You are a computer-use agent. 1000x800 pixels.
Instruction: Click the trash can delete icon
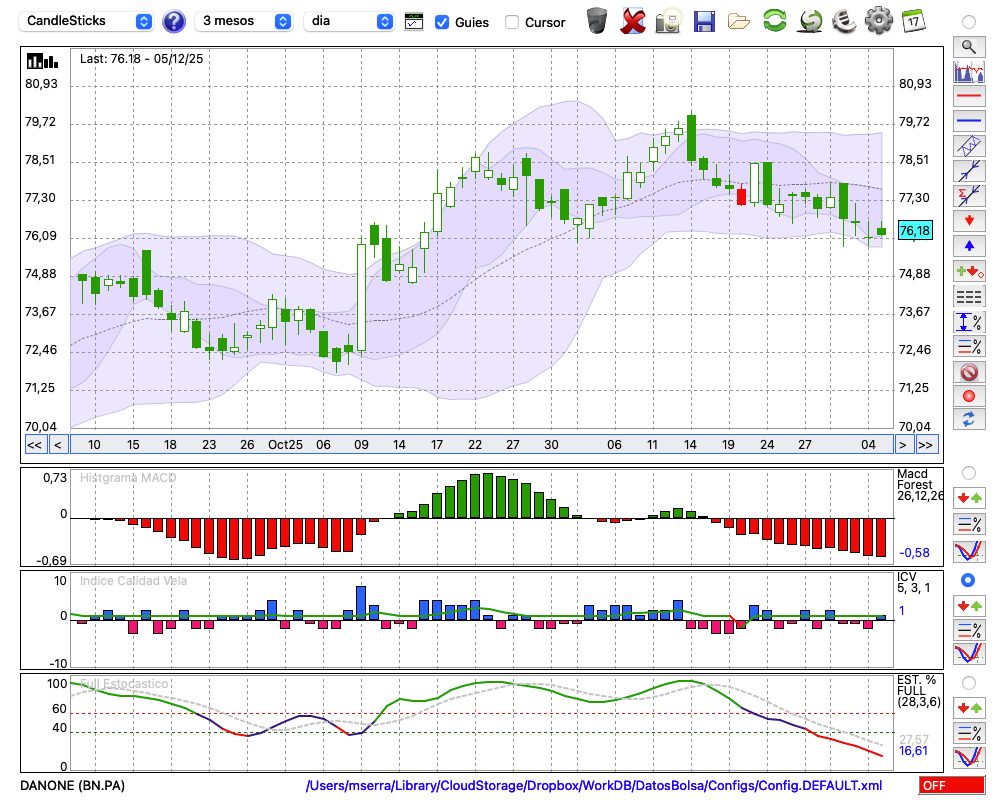click(x=597, y=21)
